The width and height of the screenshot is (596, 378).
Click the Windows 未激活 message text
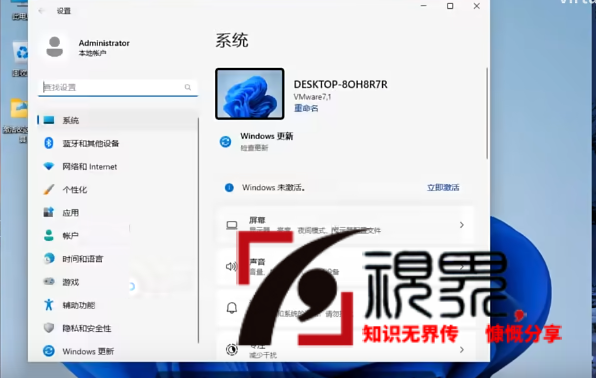(274, 187)
